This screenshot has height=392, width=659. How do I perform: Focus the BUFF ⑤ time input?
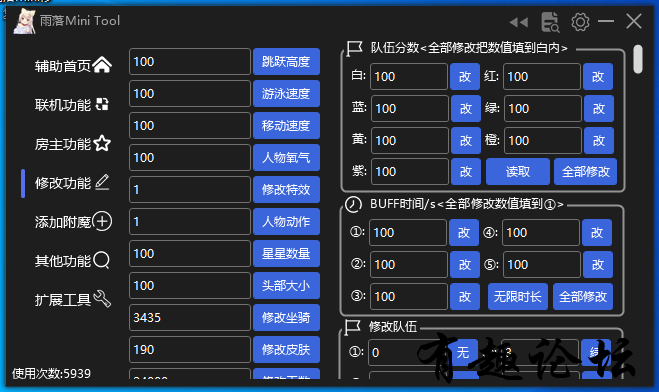[542, 264]
